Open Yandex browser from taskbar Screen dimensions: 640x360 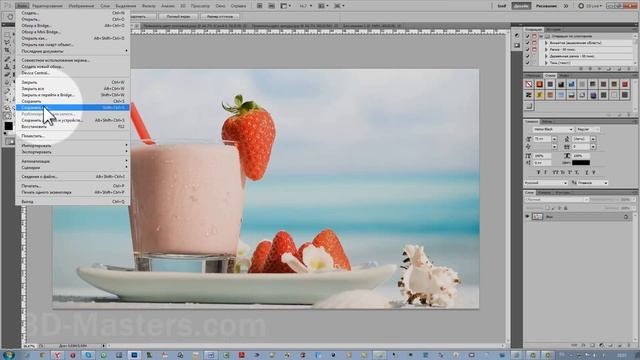point(58,355)
